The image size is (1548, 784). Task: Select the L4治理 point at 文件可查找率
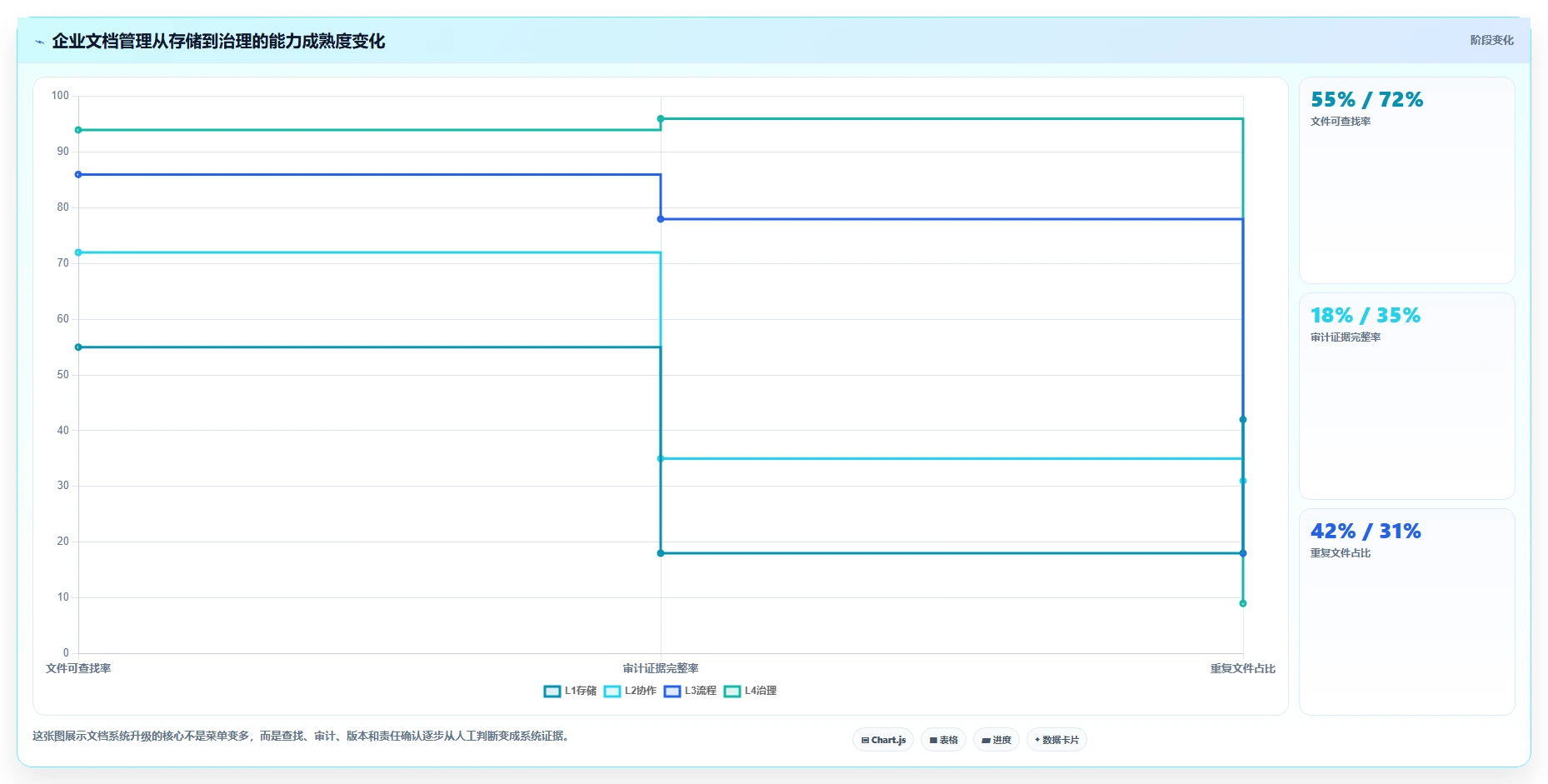point(78,130)
